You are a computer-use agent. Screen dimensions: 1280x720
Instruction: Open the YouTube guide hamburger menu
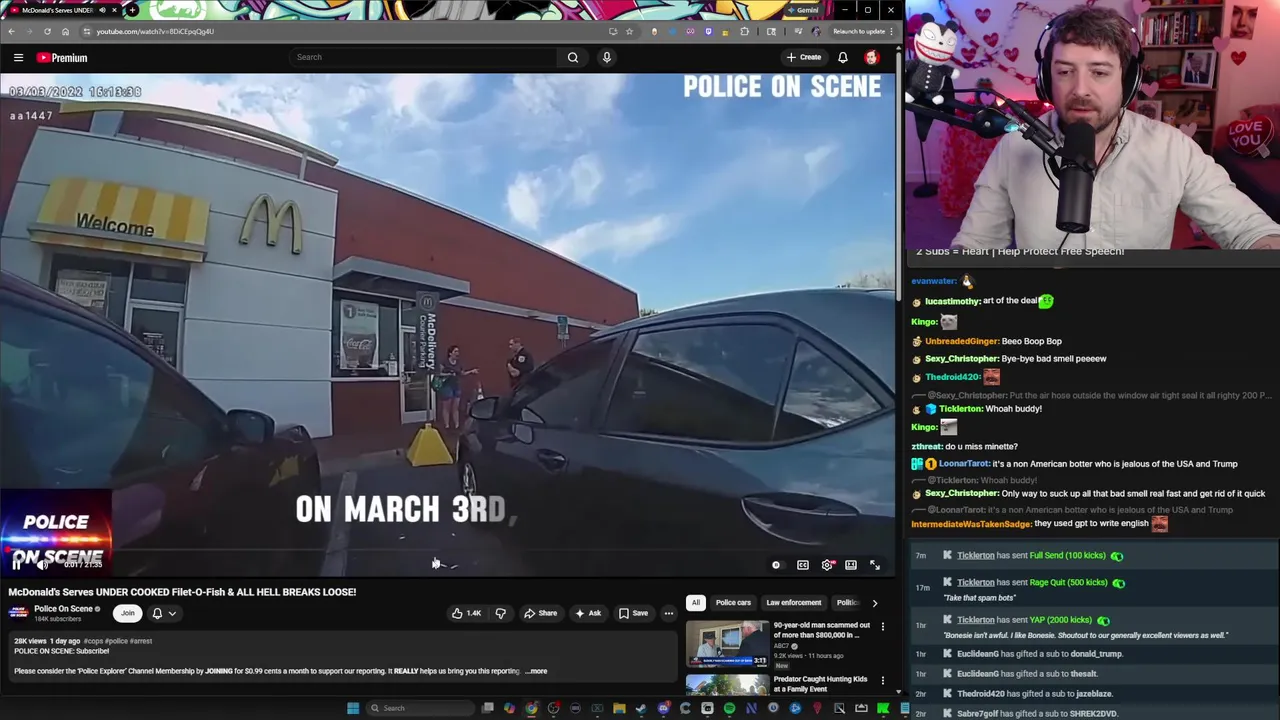pos(18,58)
